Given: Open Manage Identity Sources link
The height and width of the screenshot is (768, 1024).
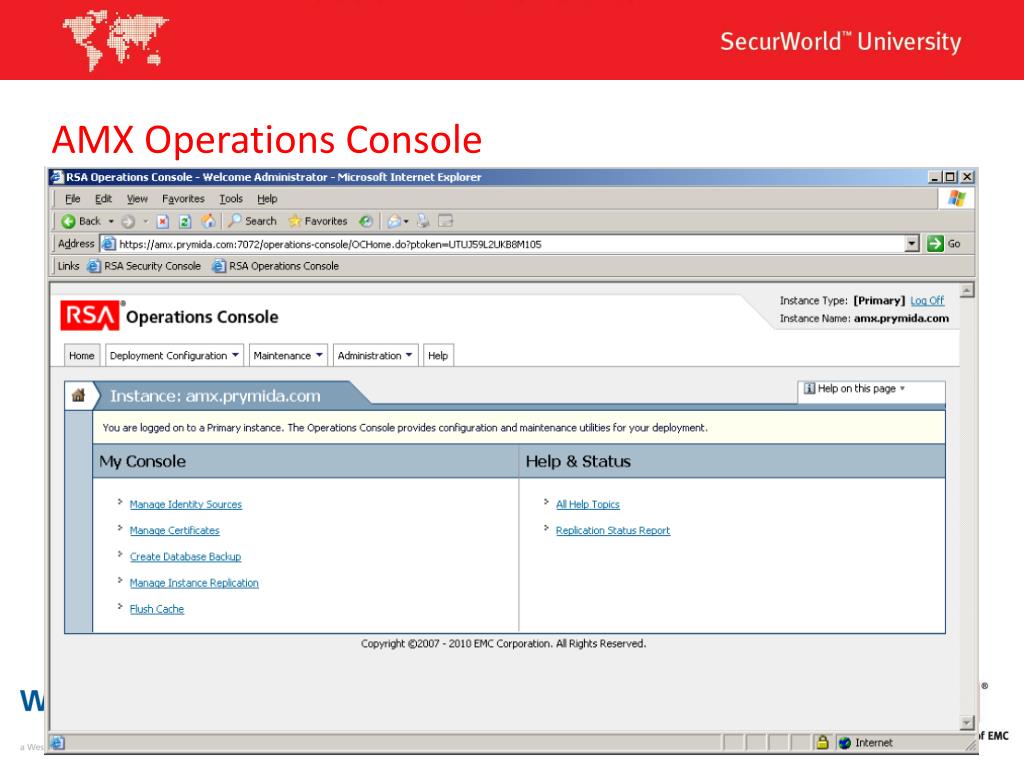Looking at the screenshot, I should click(x=185, y=504).
